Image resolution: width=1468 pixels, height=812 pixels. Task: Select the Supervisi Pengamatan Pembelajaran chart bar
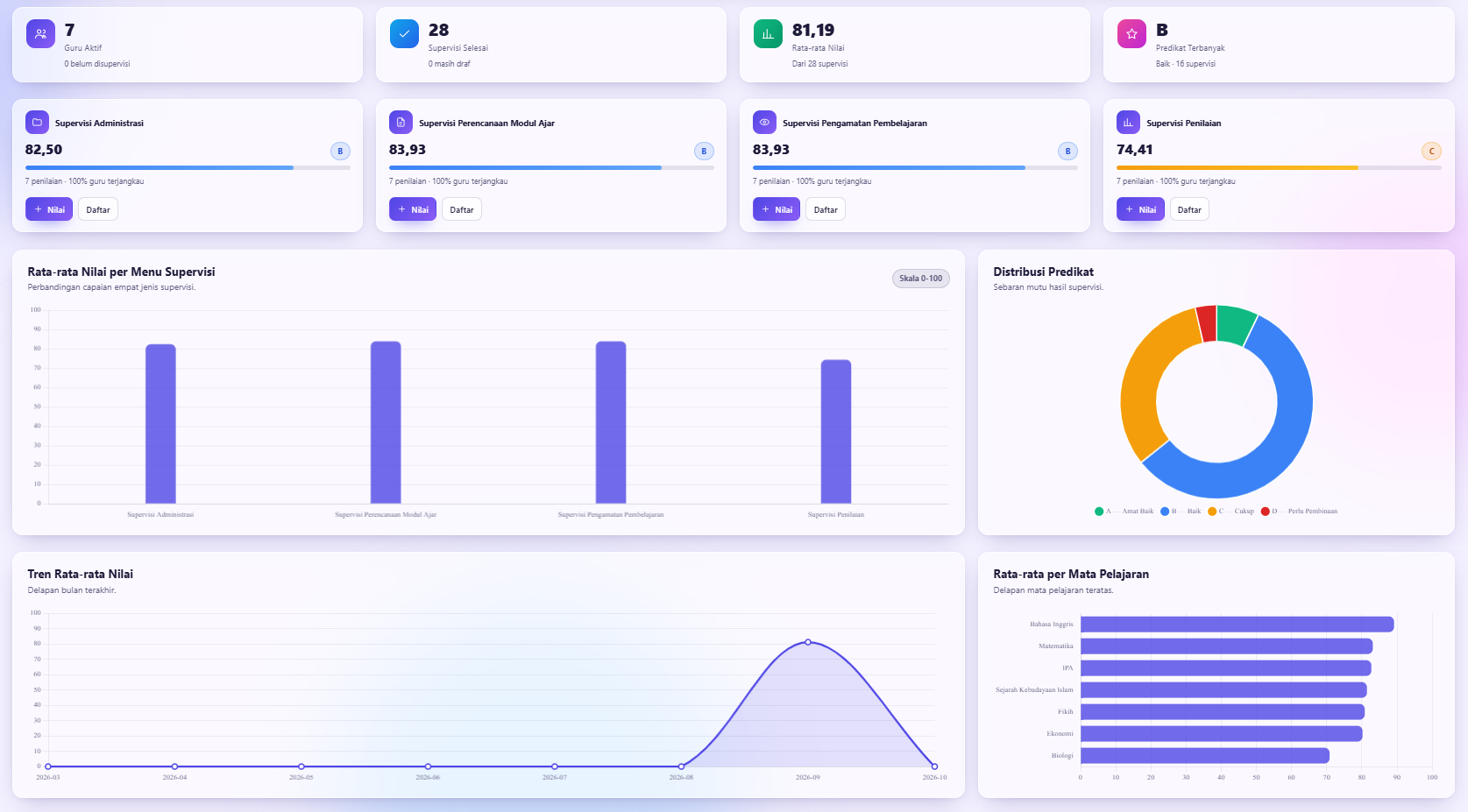(611, 422)
